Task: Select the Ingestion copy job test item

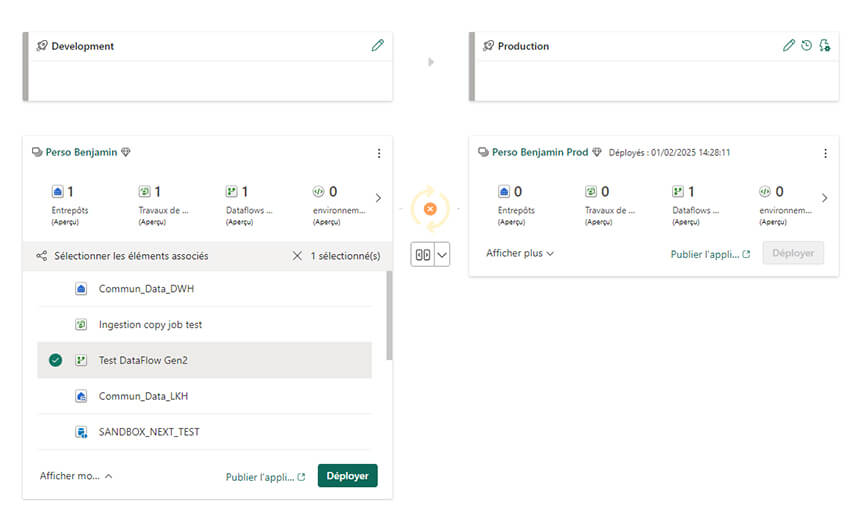Action: click(150, 325)
